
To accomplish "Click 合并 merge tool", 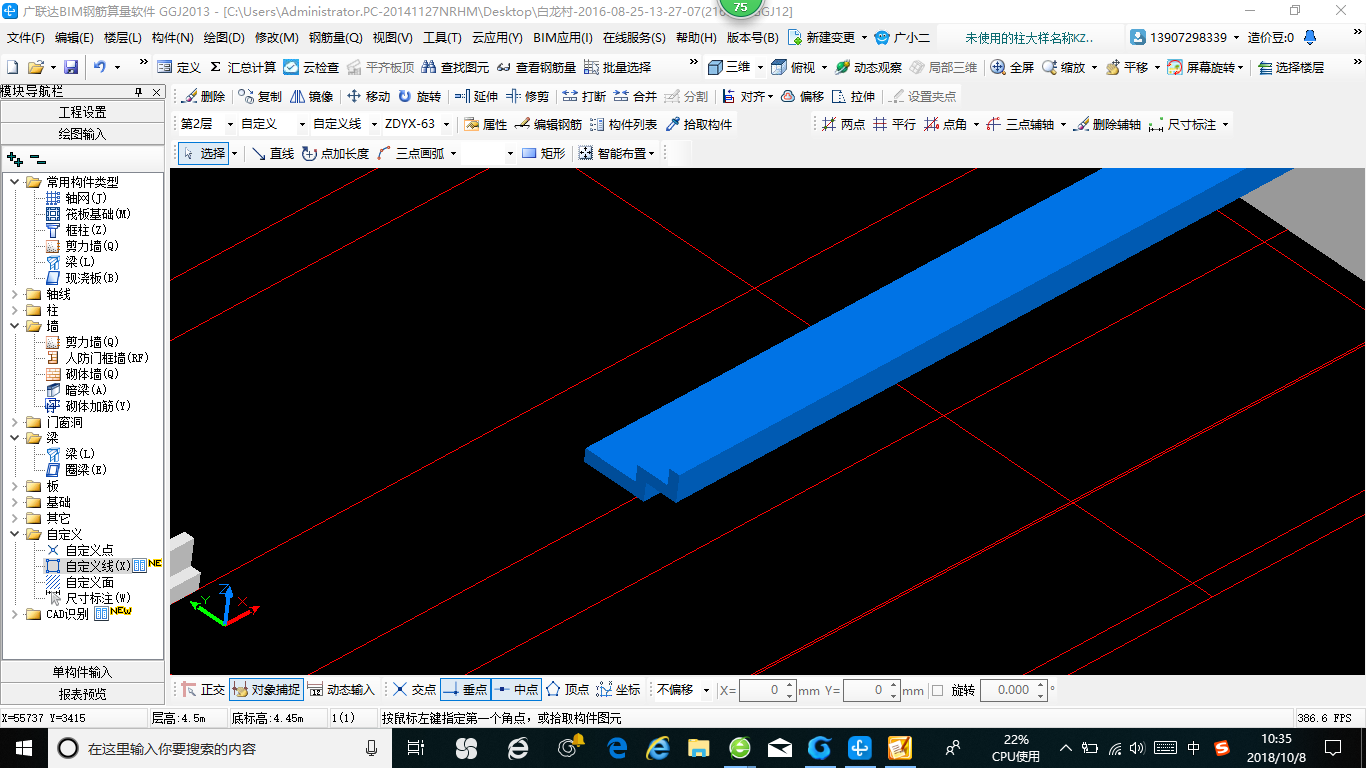I will tap(635, 96).
